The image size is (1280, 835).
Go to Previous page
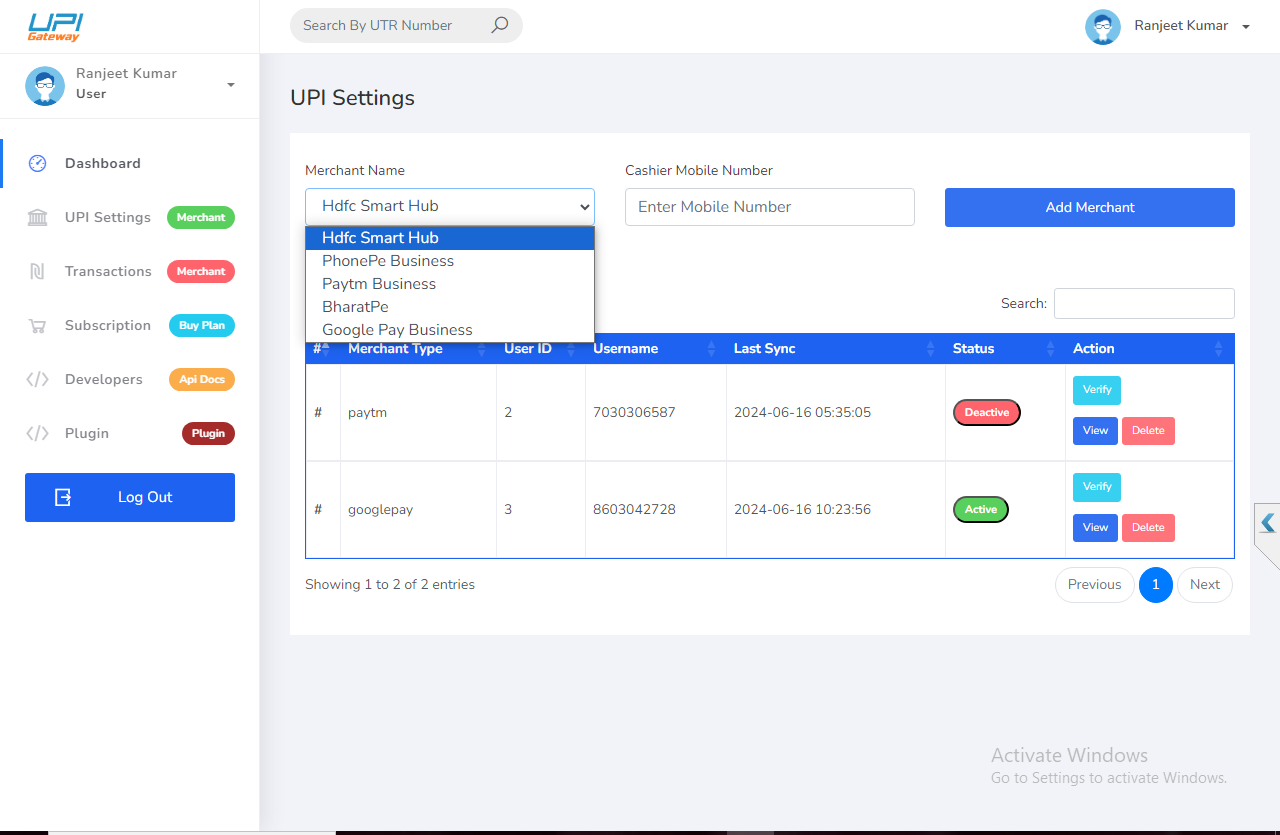coord(1094,585)
